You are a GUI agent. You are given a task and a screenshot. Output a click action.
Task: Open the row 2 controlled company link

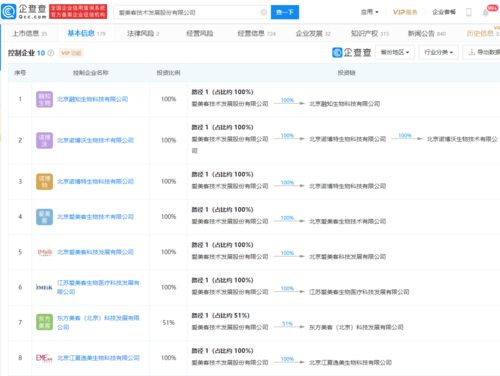point(95,140)
